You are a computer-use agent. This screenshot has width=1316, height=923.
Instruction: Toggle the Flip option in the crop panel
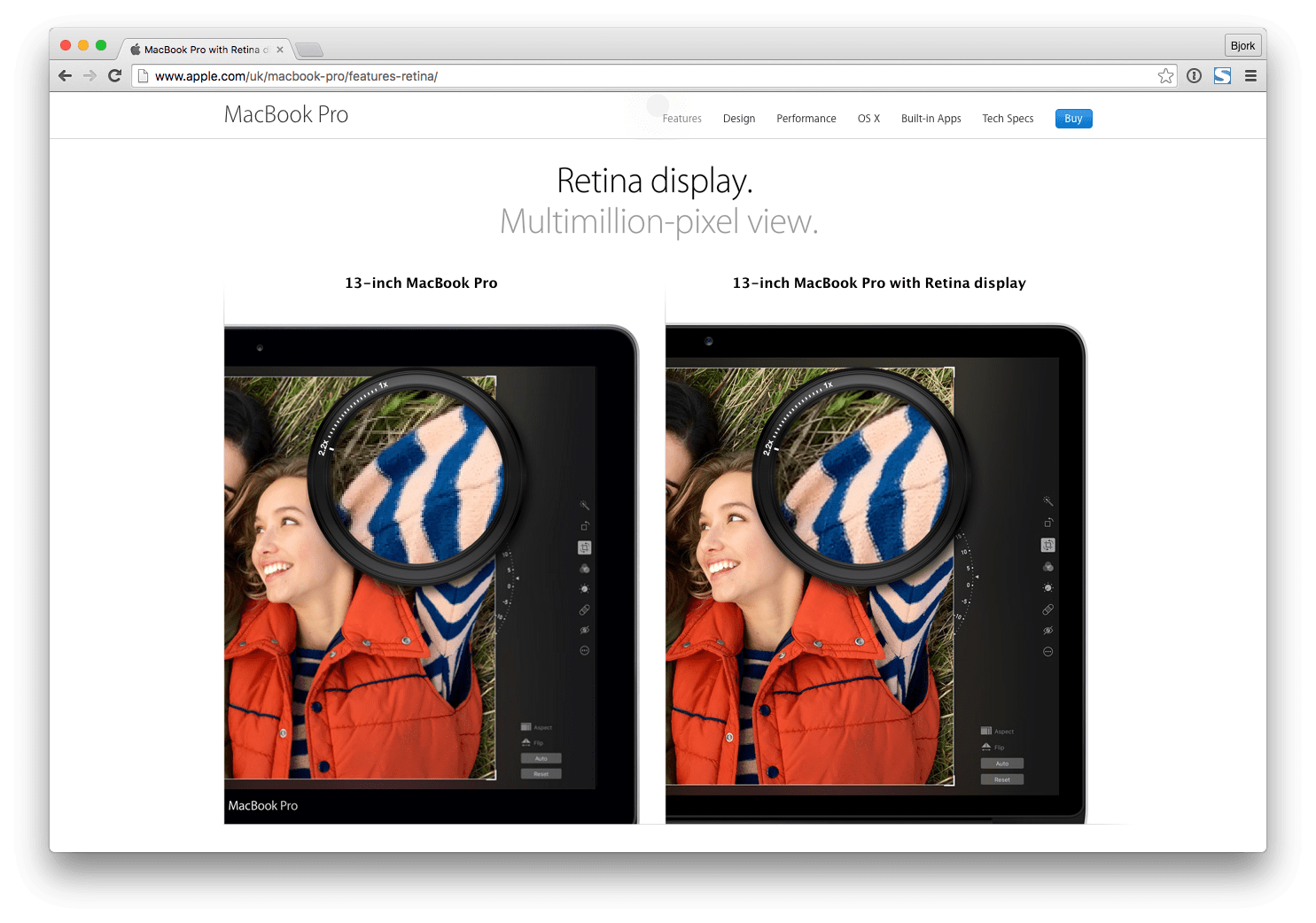[534, 742]
